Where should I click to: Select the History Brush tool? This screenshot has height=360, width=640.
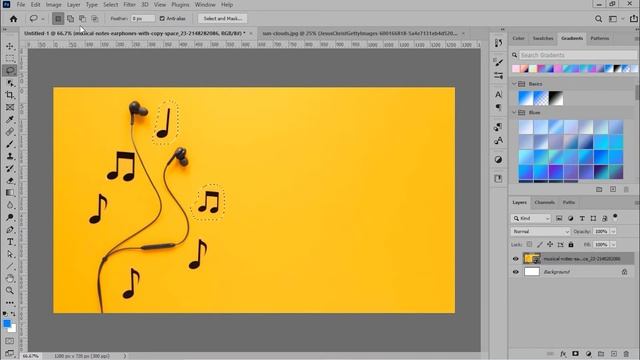pyautogui.click(x=10, y=169)
